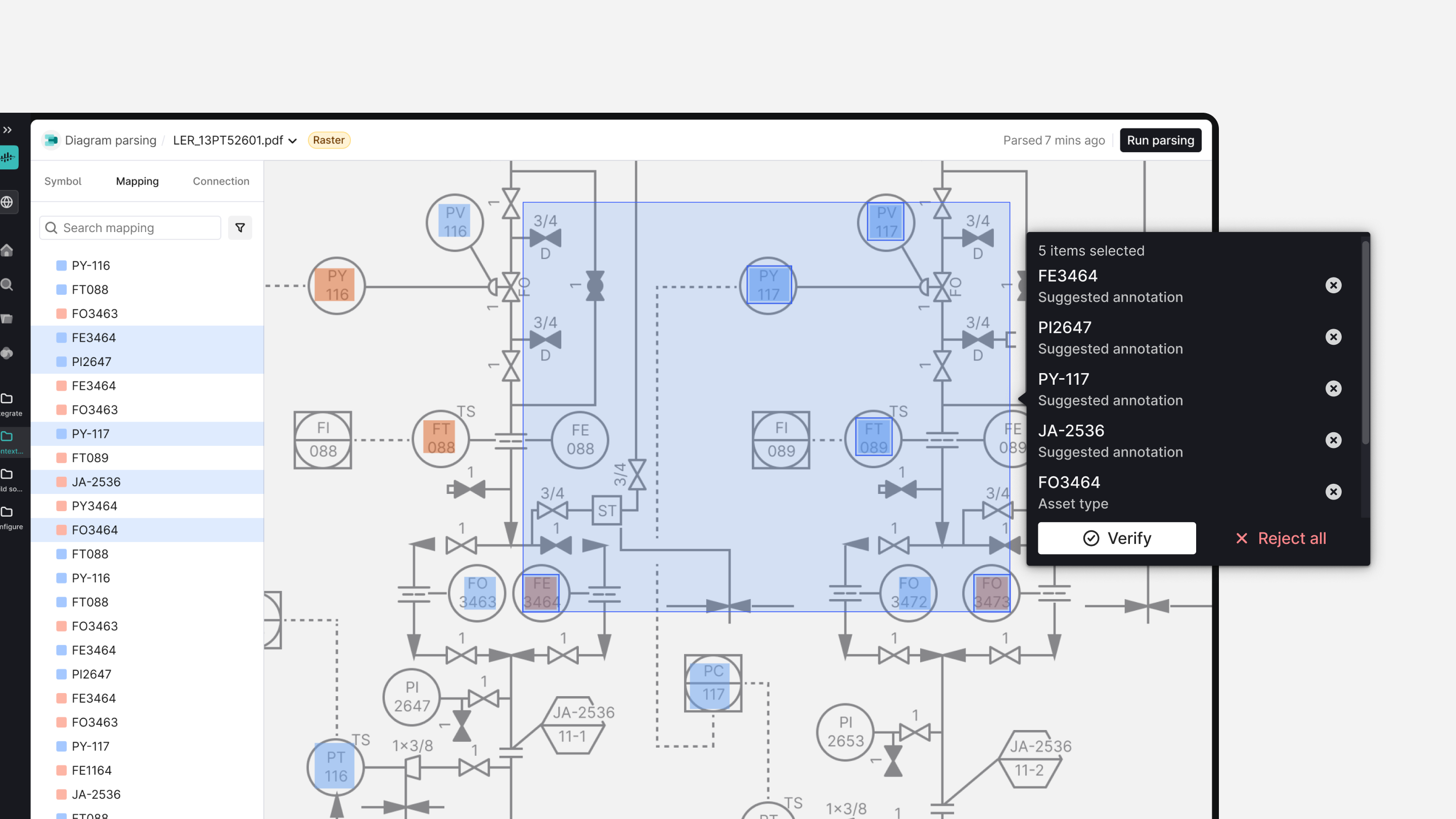Image resolution: width=1456 pixels, height=819 pixels.
Task: Remove PI2647 from the selection with its X icon
Action: point(1333,337)
